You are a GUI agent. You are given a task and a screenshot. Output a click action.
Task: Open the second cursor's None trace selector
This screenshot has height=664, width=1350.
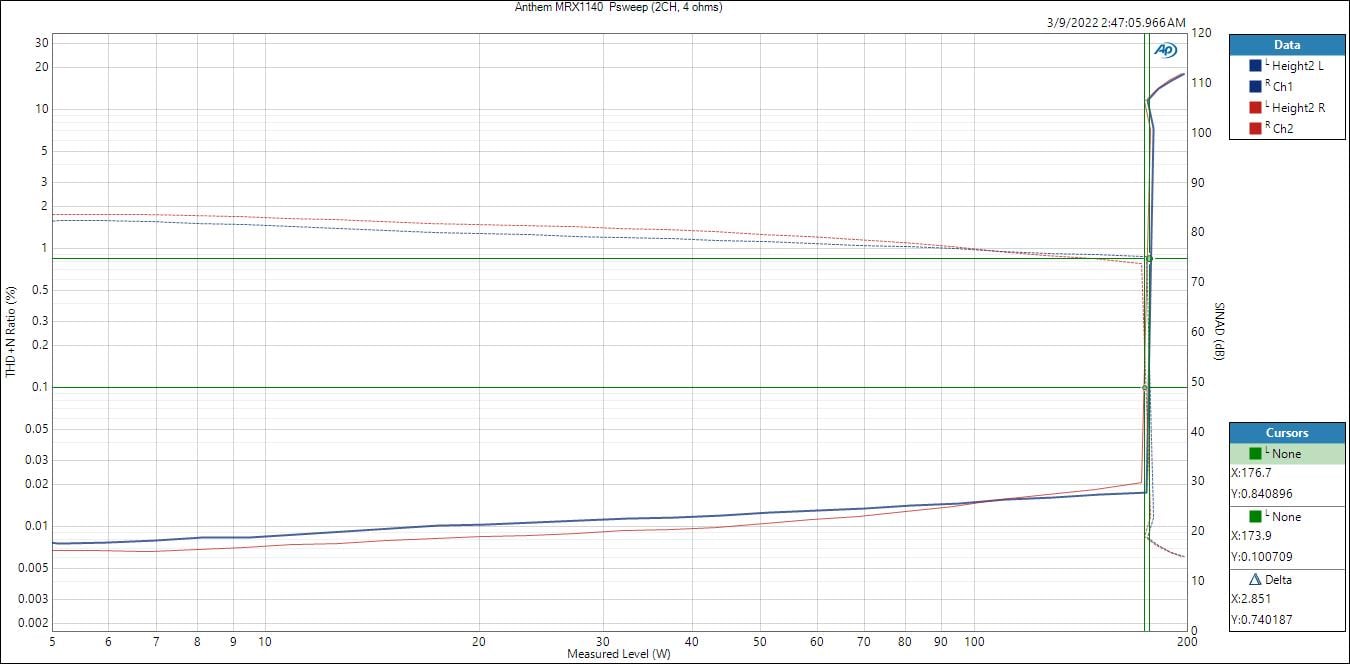[x=1287, y=517]
